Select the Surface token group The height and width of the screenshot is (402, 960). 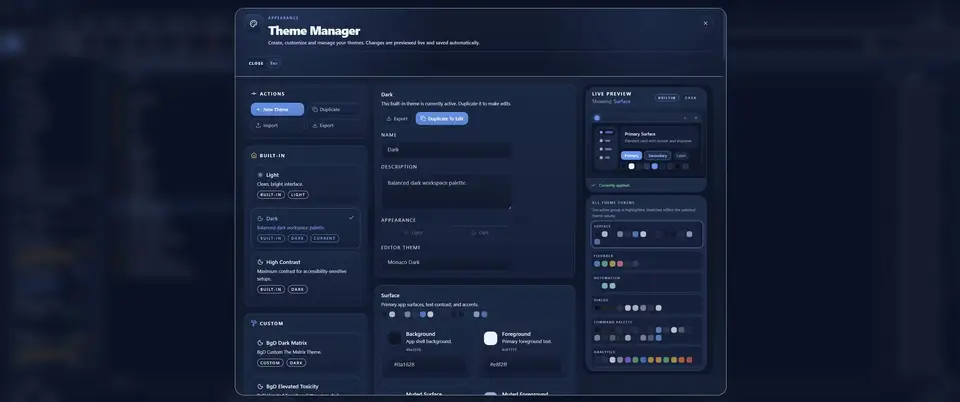647,234
